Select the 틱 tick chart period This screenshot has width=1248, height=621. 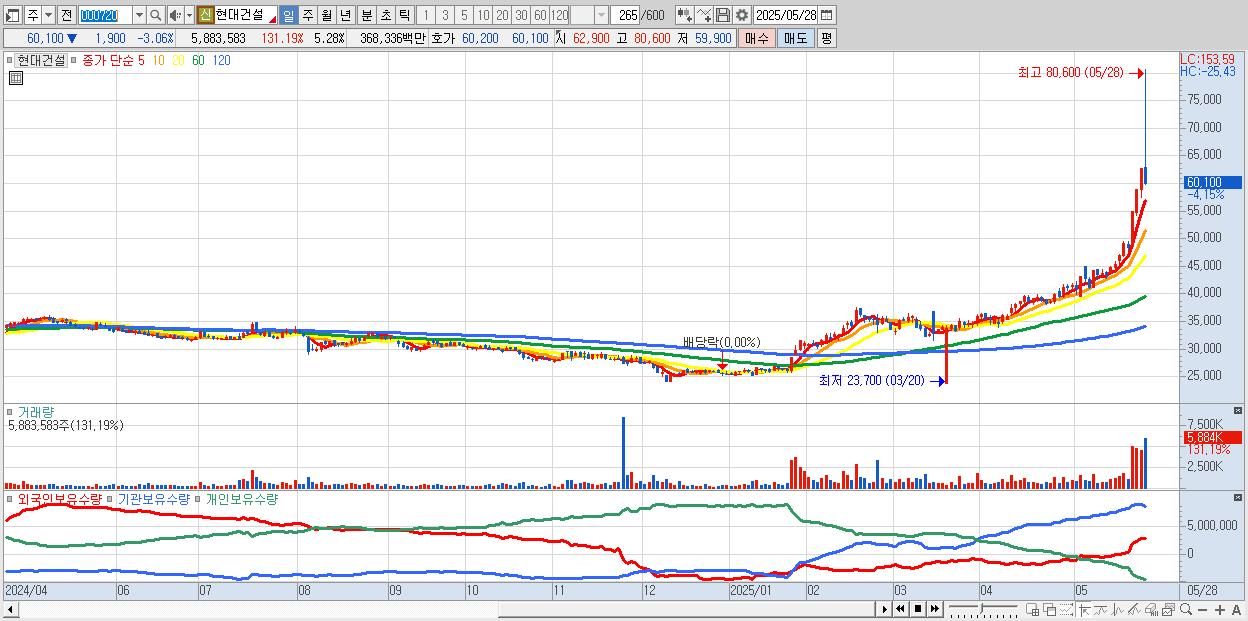pyautogui.click(x=404, y=15)
